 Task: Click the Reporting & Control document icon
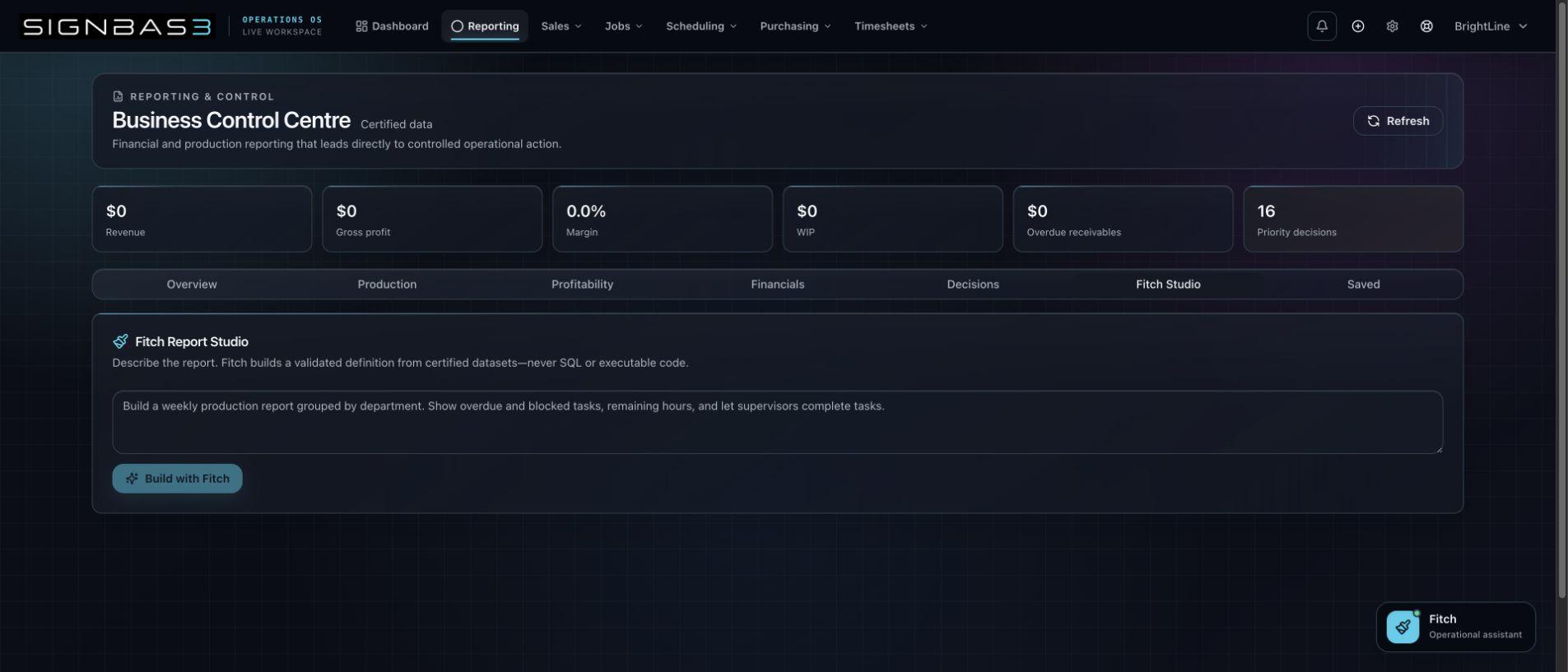(x=118, y=96)
